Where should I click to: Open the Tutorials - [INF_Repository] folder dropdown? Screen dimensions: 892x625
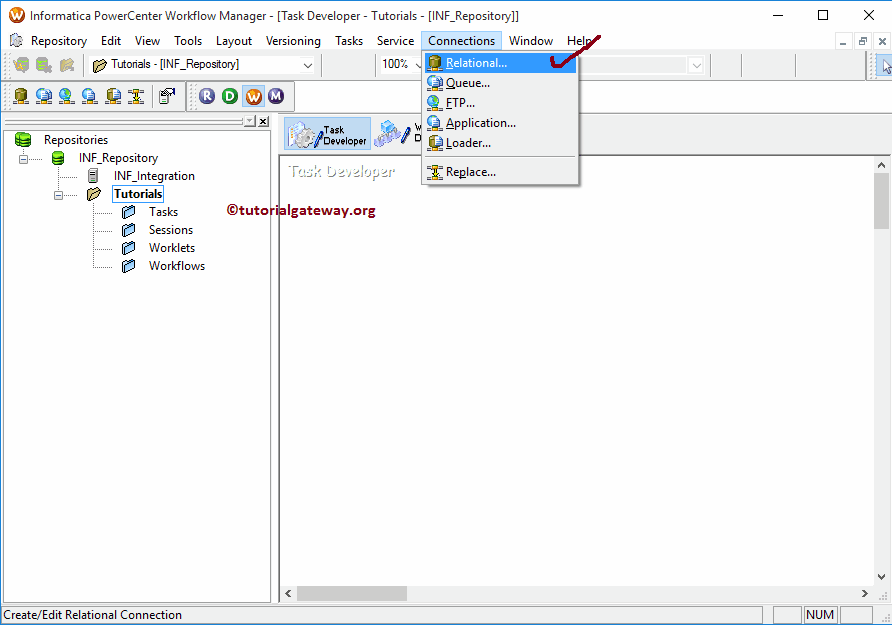coord(307,65)
